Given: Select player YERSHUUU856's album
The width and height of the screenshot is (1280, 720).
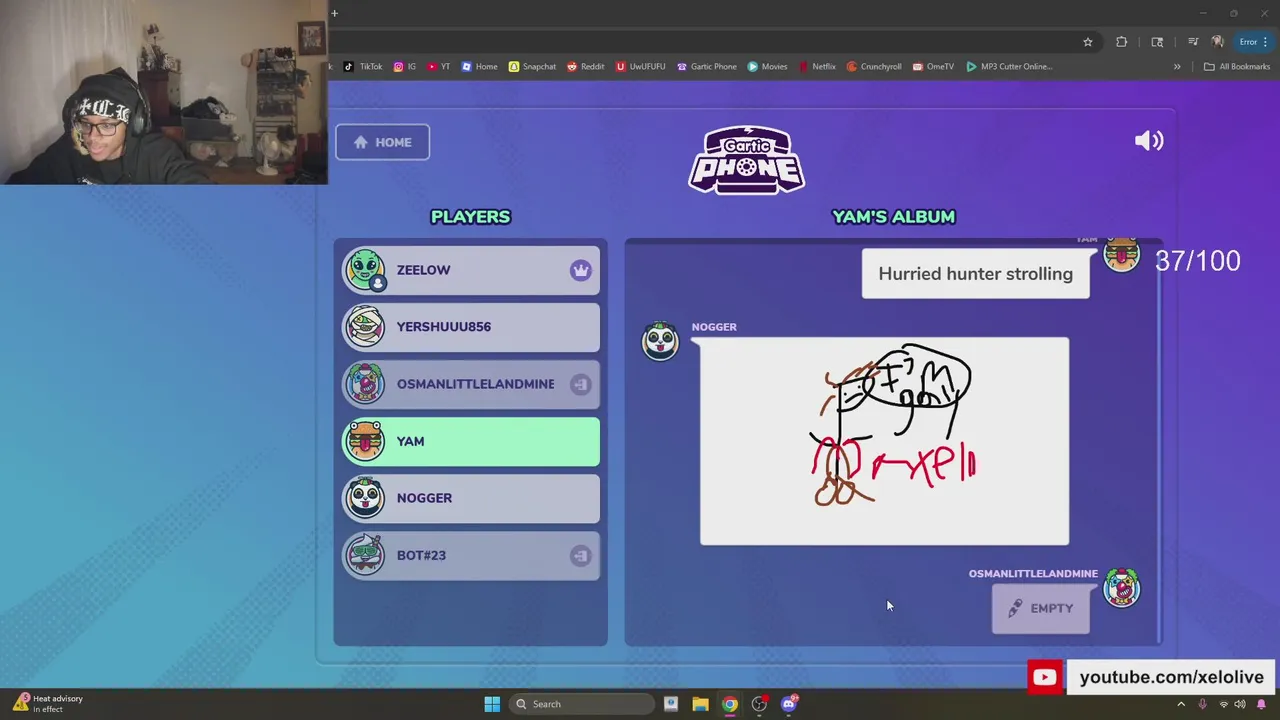Looking at the screenshot, I should [471, 327].
